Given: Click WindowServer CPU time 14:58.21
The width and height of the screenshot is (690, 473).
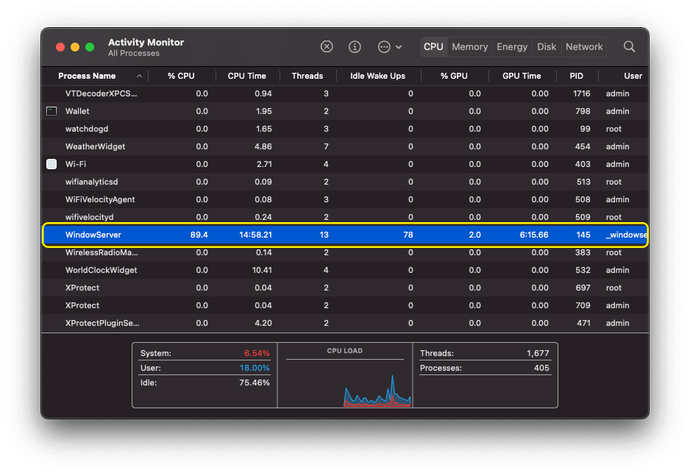Looking at the screenshot, I should pyautogui.click(x=255, y=235).
